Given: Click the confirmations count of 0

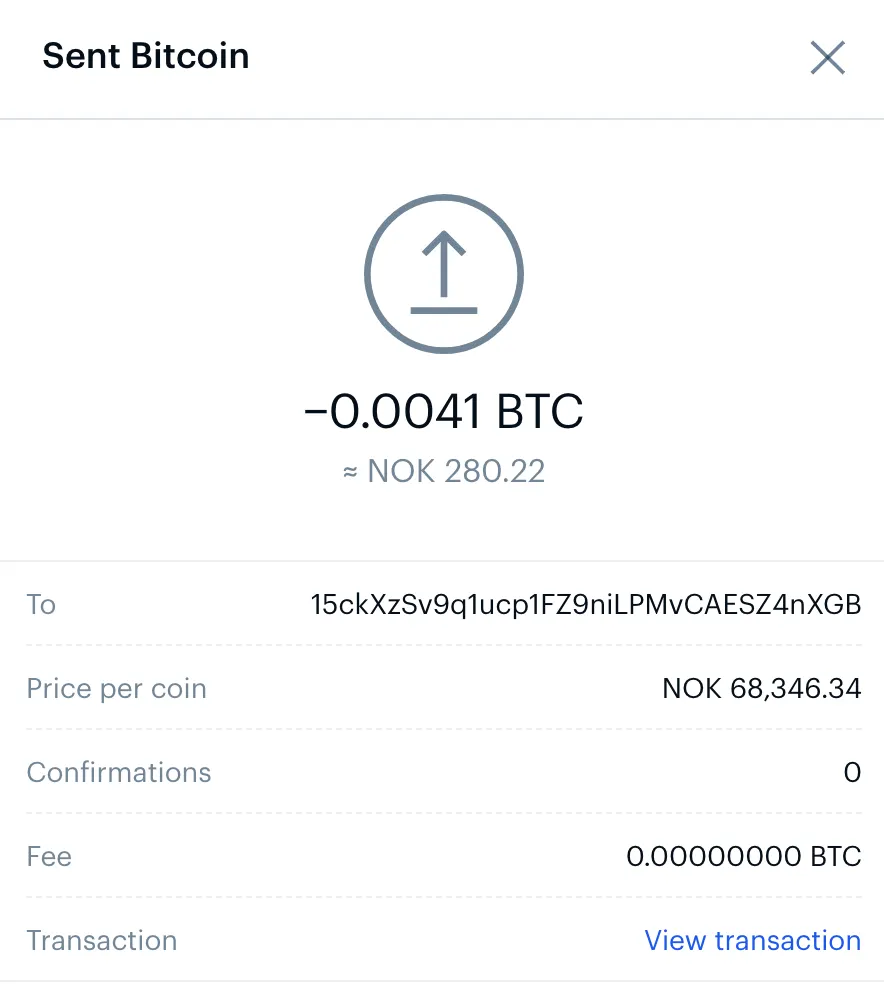Looking at the screenshot, I should click(852, 773).
